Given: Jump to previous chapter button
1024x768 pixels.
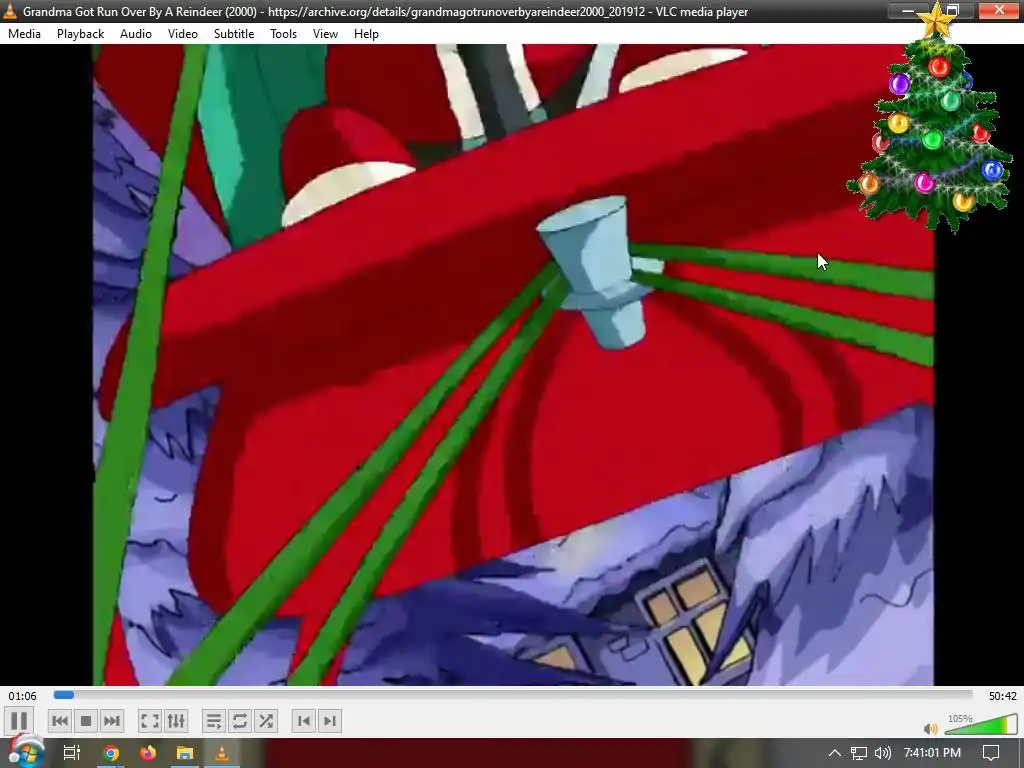Looking at the screenshot, I should tap(304, 721).
